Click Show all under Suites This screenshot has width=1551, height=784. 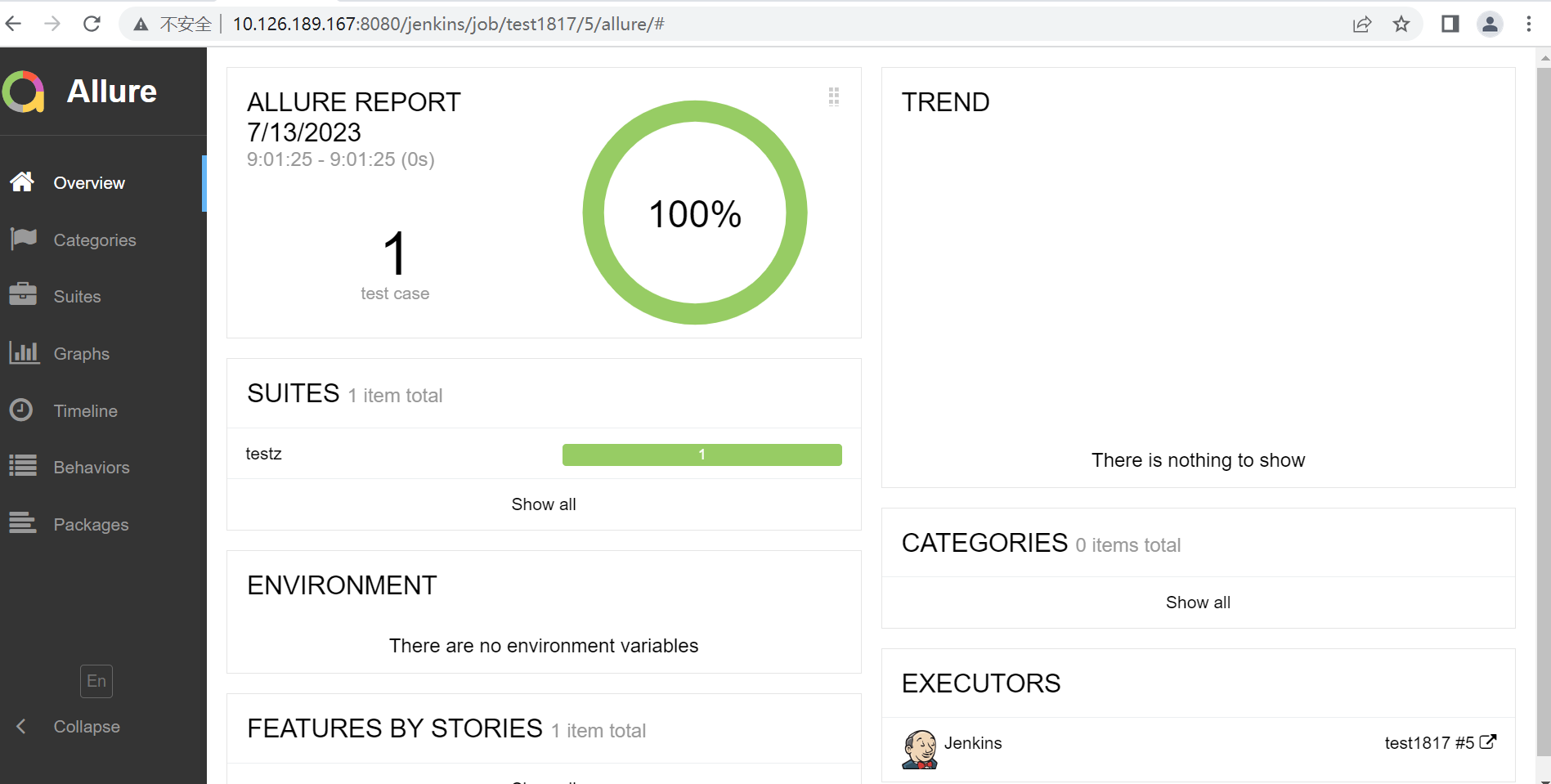click(544, 504)
